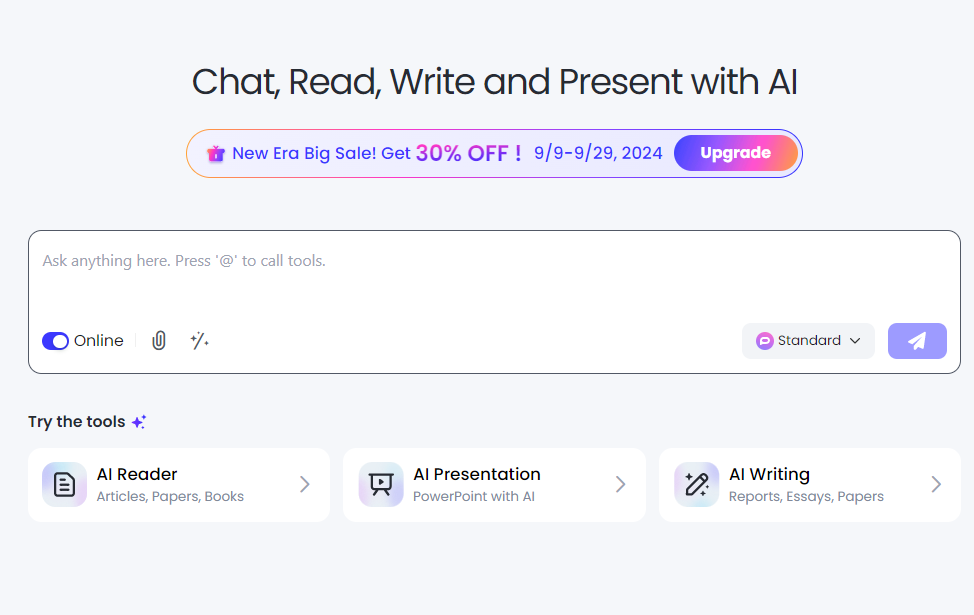Screen dimensions: 974x615
Task: Click the gift box sale icon
Action: (x=215, y=154)
